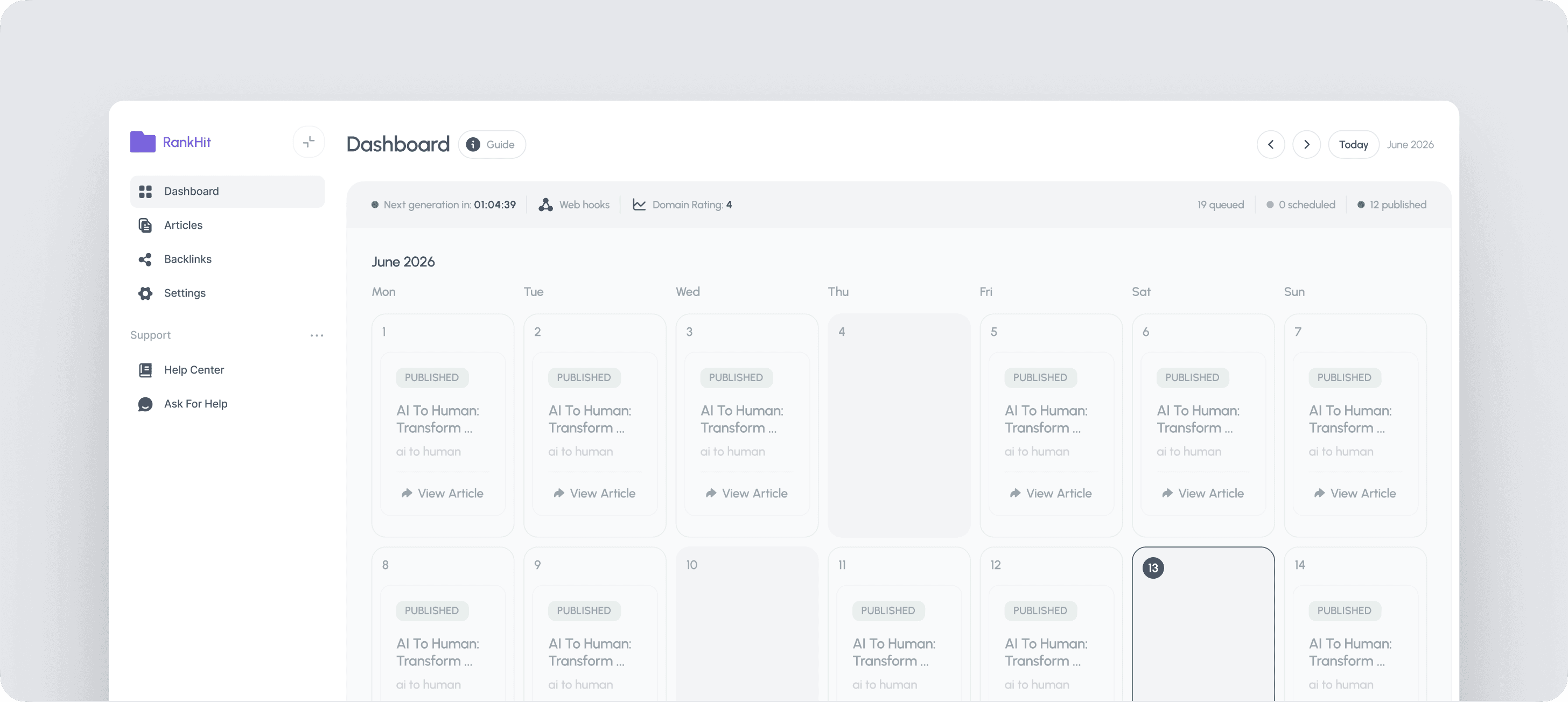Click the share arrow icon on June 5 card

[1016, 493]
